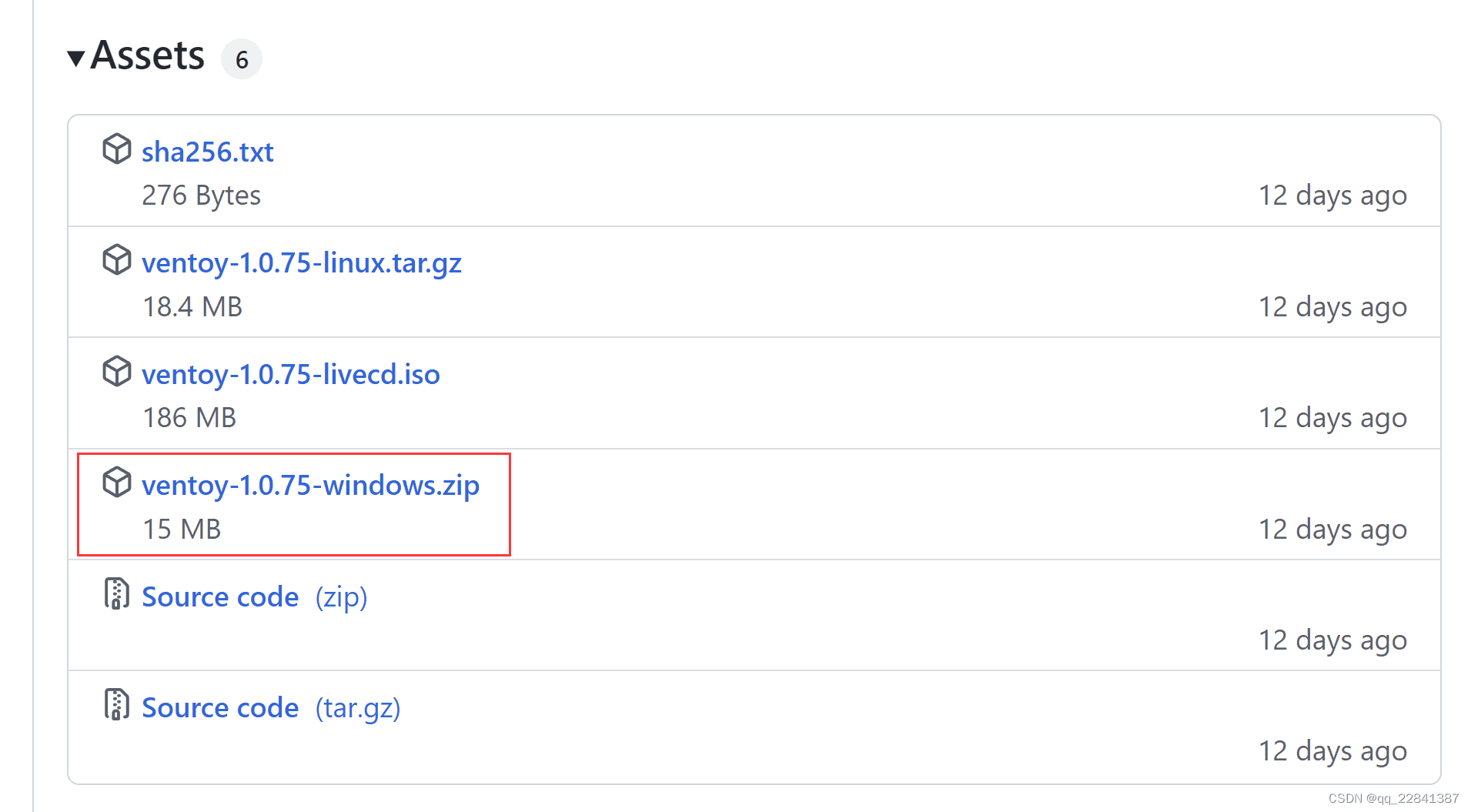
Task: Click the 186 MB size under livecd iso
Action: click(x=189, y=418)
